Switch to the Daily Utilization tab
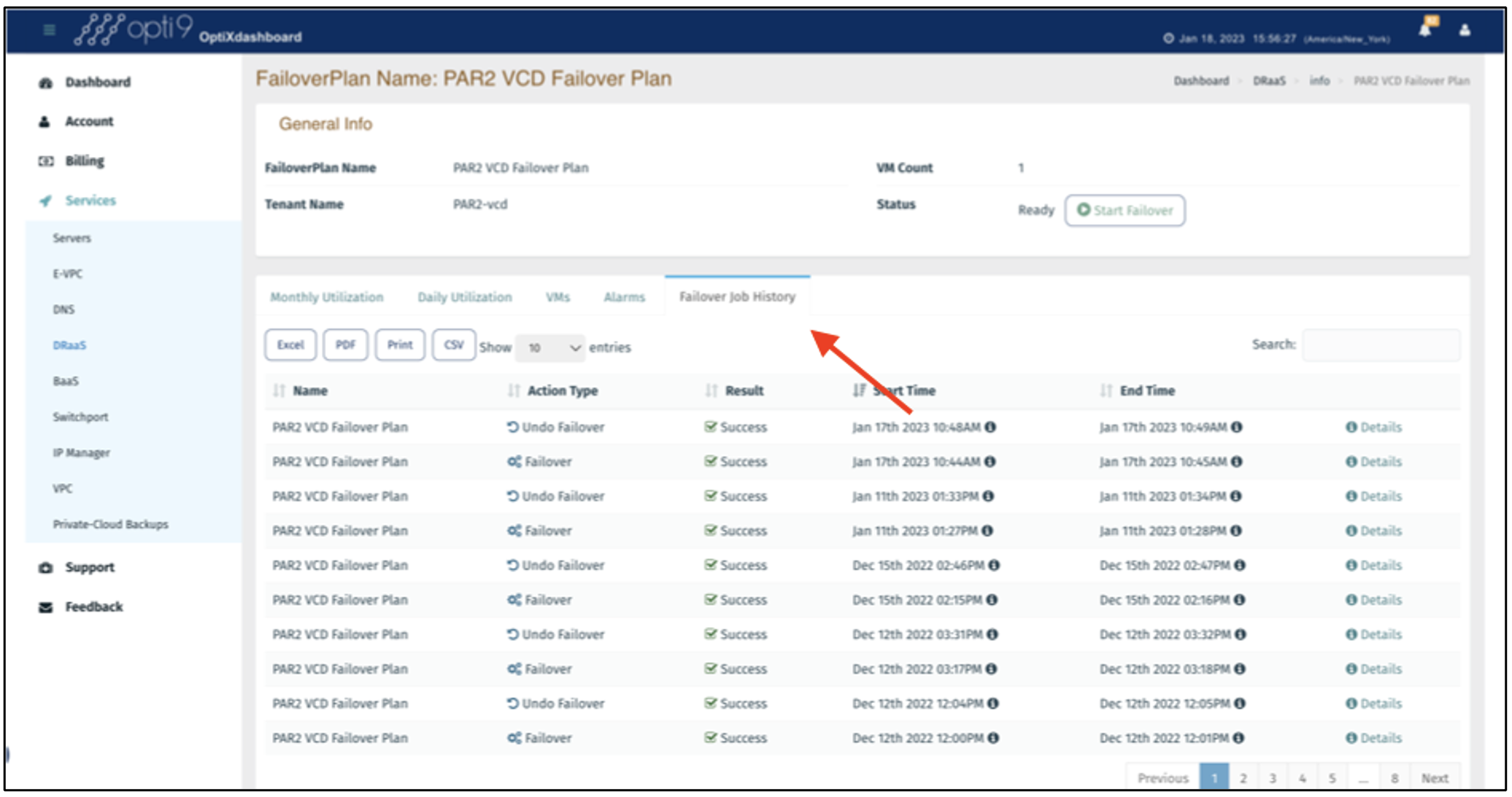This screenshot has height=797, width=1512. 464,297
